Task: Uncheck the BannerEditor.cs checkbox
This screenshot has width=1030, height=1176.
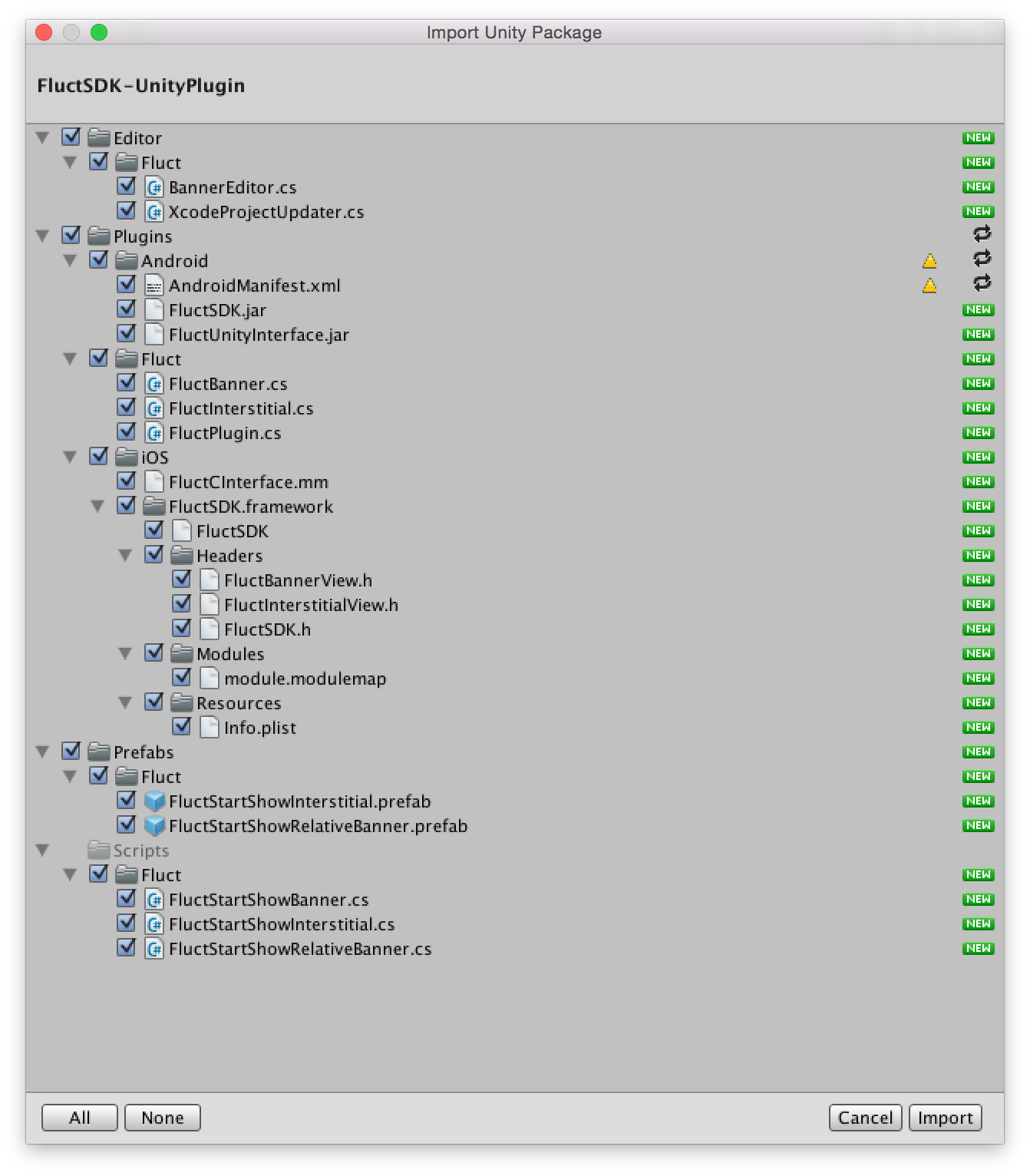Action: click(127, 187)
